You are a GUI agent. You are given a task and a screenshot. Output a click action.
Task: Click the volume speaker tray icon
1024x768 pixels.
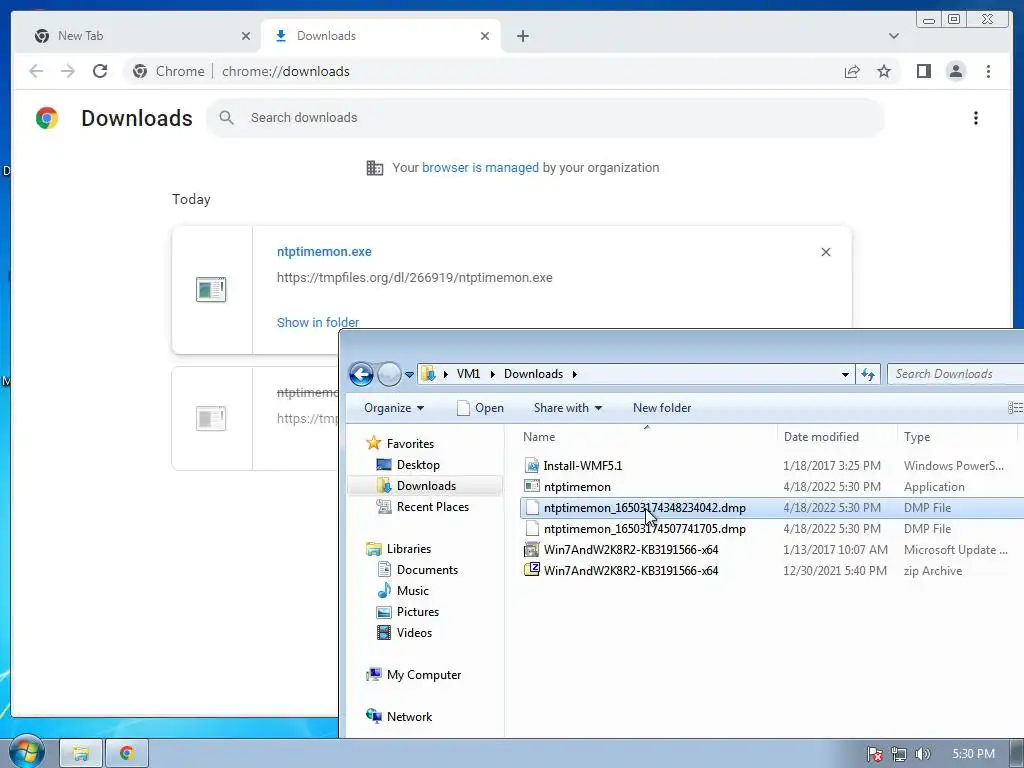(x=922, y=754)
